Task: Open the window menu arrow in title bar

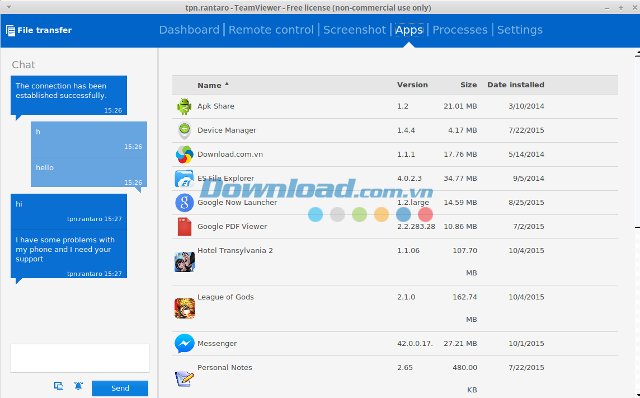Action: [x=9, y=7]
